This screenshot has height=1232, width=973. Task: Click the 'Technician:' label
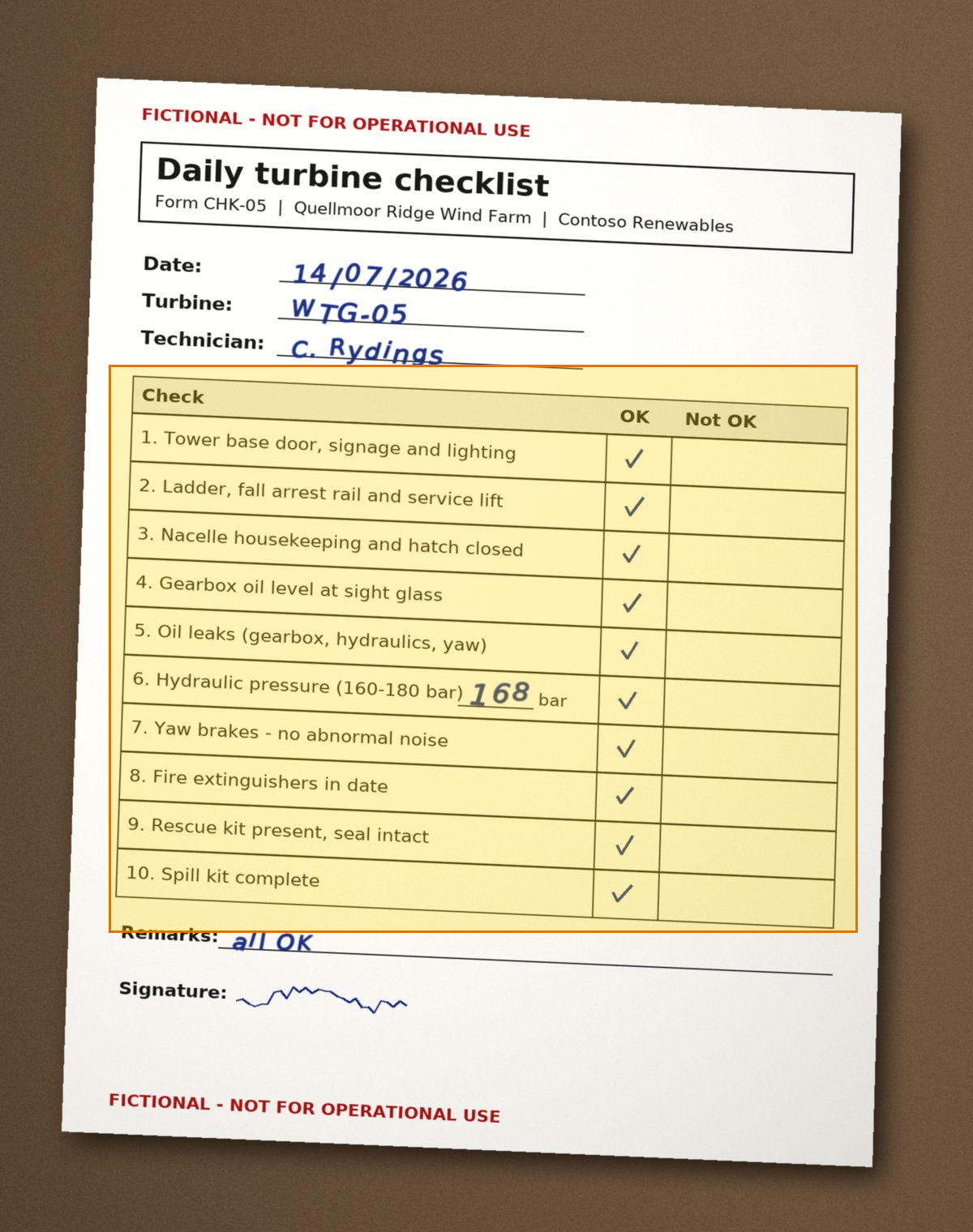[x=203, y=340]
